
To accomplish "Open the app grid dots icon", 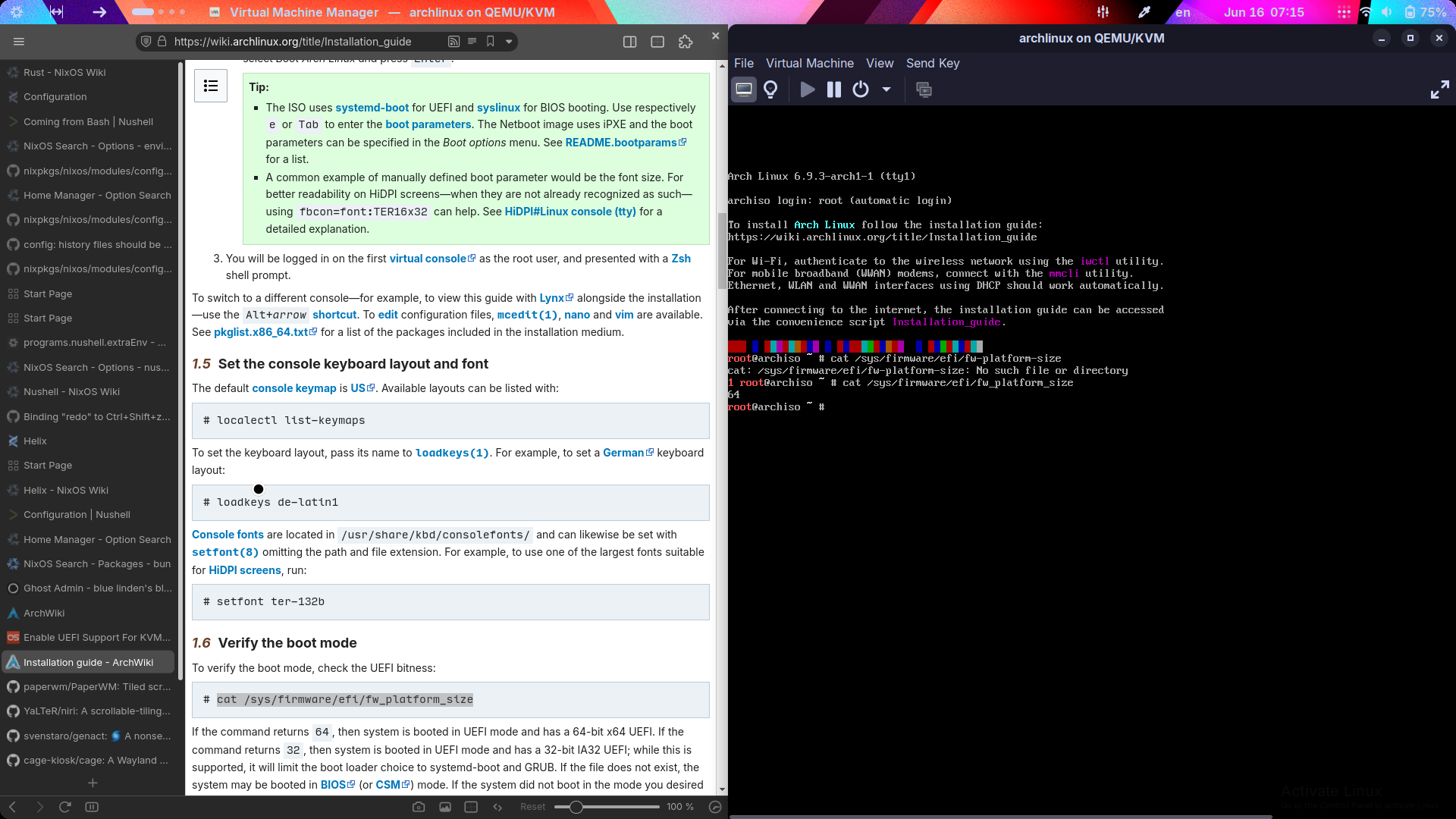I will (x=1343, y=12).
